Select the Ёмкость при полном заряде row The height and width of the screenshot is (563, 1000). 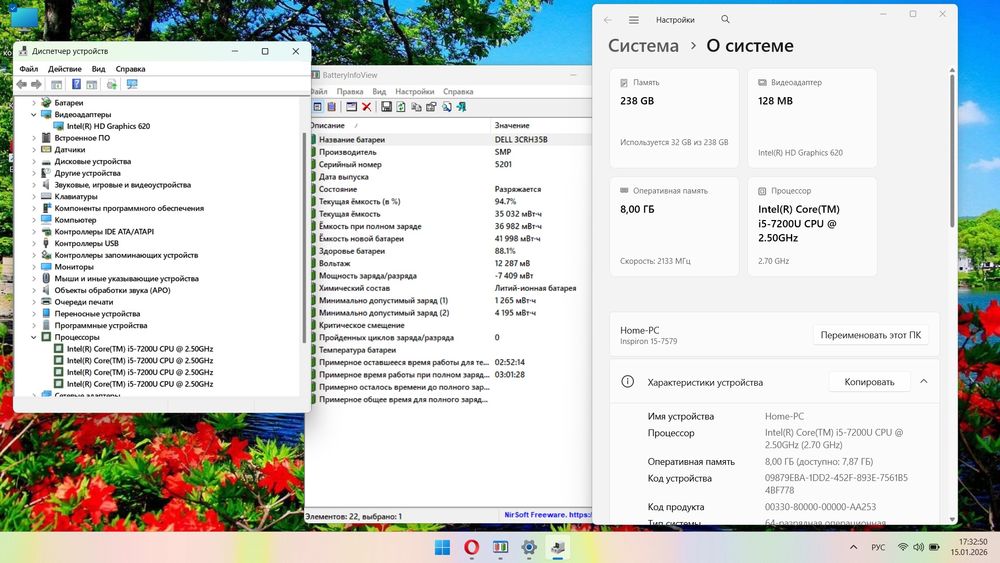point(451,226)
